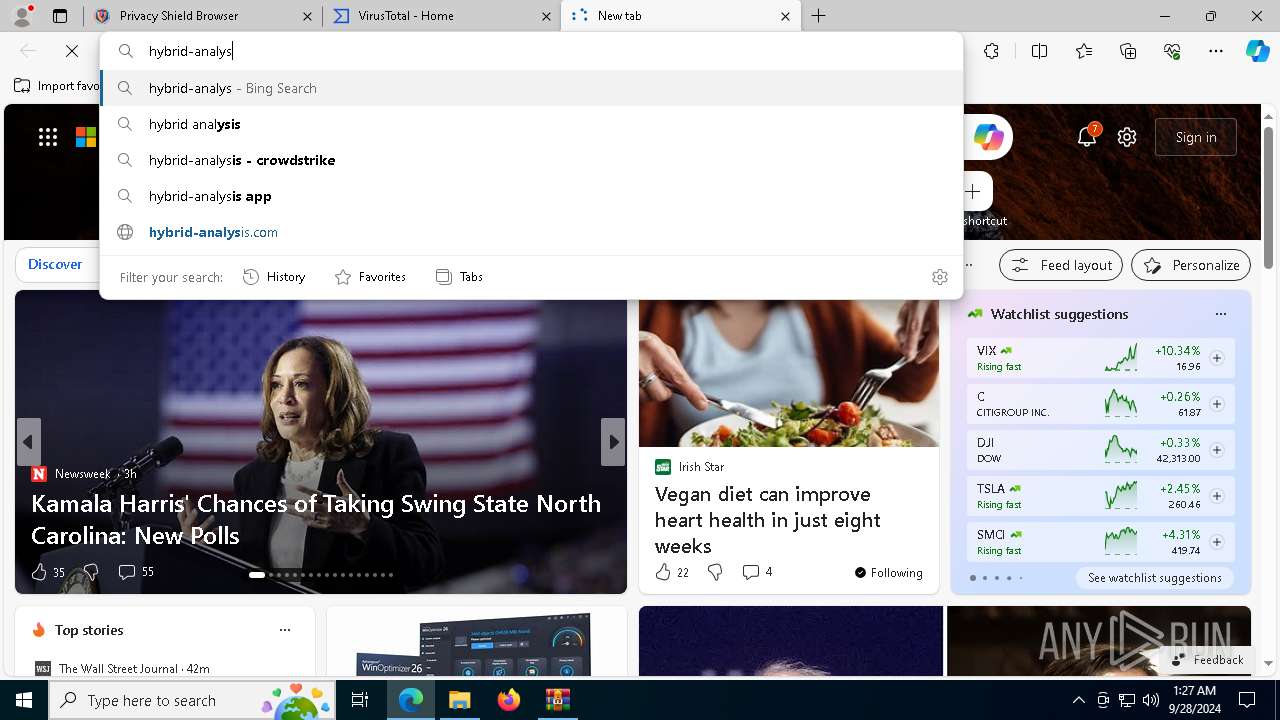The width and height of the screenshot is (1280, 720).
Task: Dislike the Vegan diet article
Action: coord(715,572)
